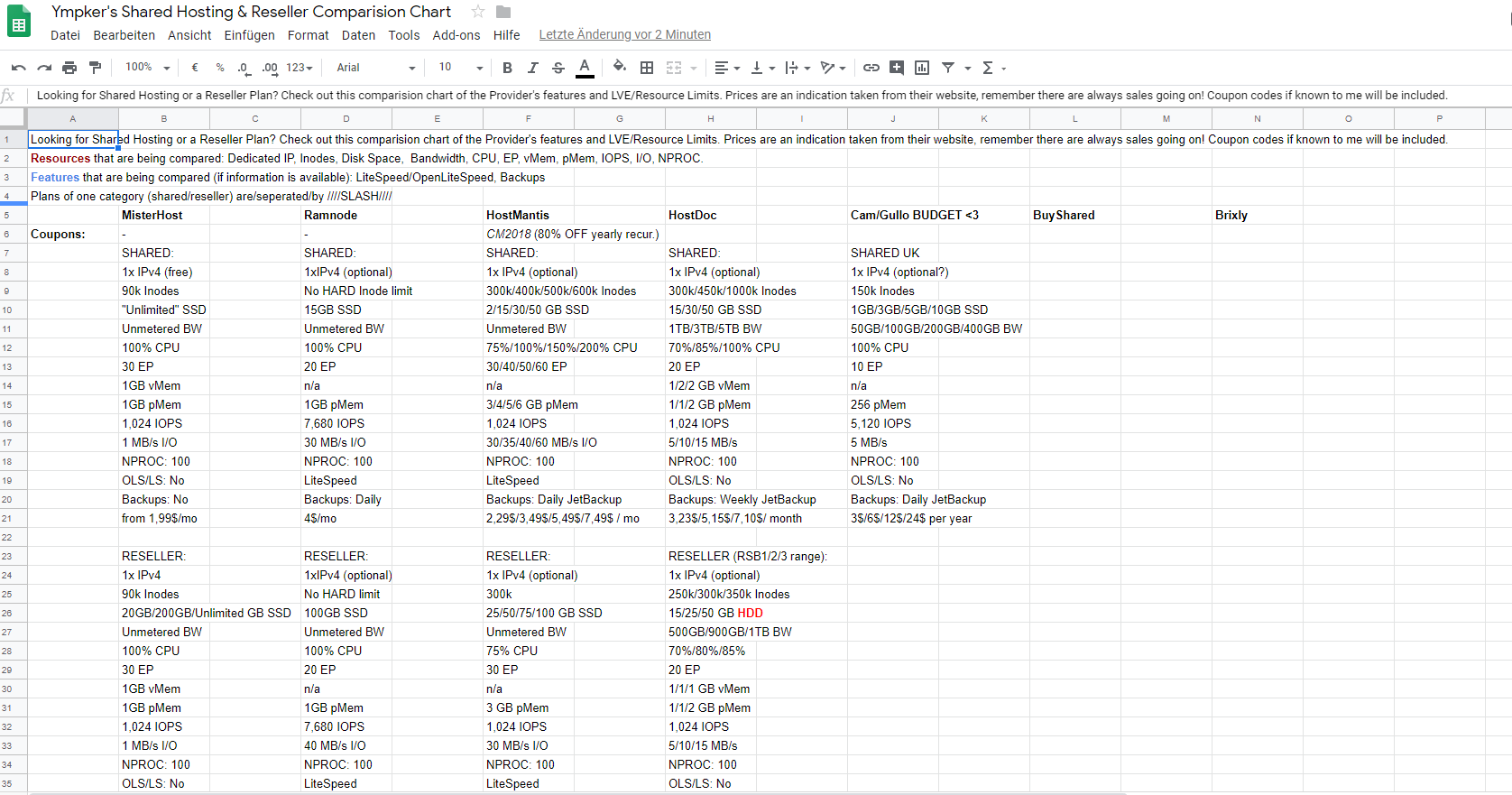Open text rotation dropdown
The image size is (1512, 795).
point(833,68)
